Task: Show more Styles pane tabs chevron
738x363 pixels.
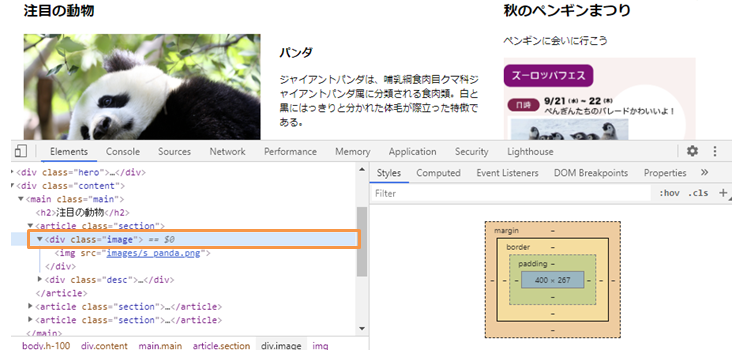Action: click(704, 172)
